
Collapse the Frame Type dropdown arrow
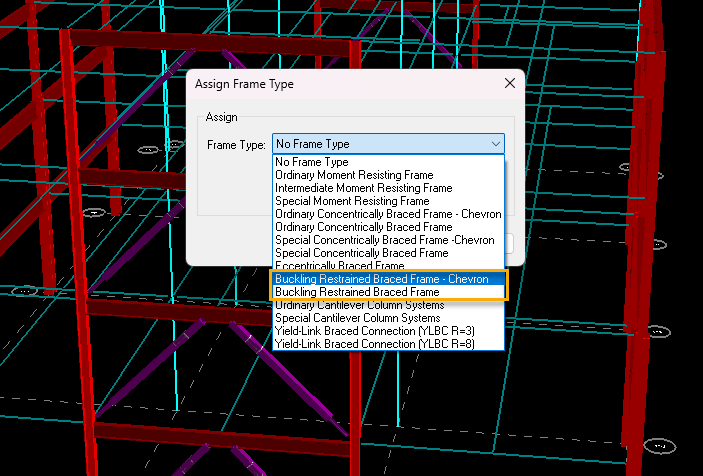pos(495,144)
